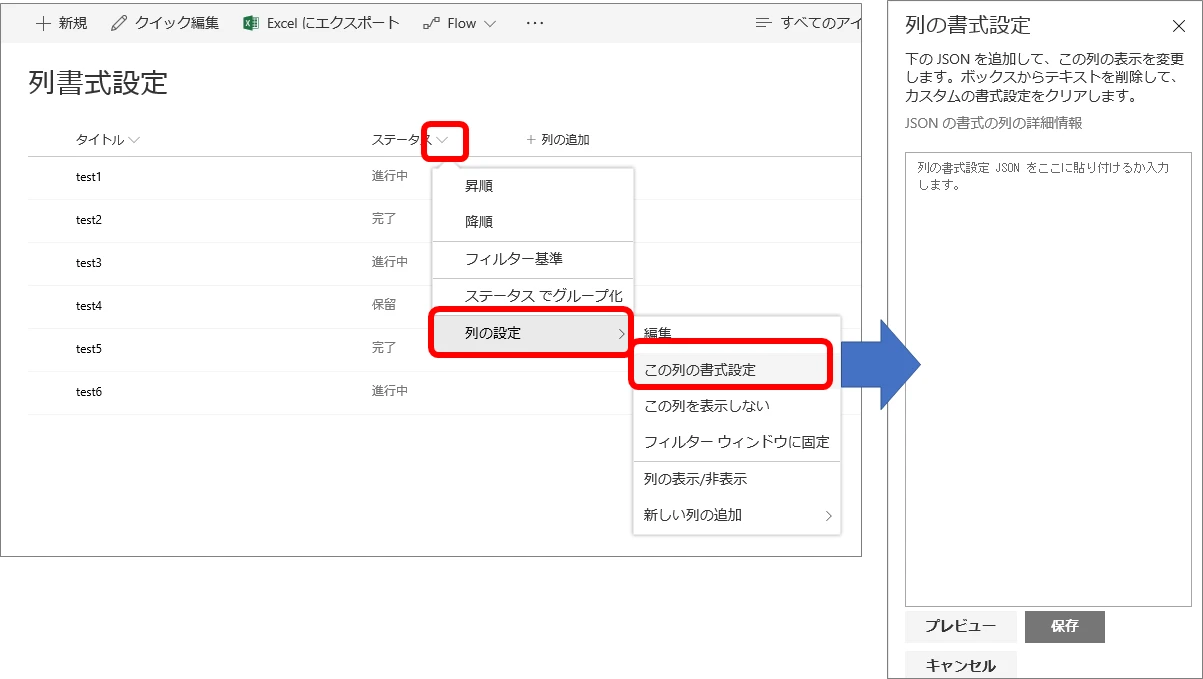1203x679 pixels.
Task: Open the Flow dropdown chevron
Action: (490, 24)
